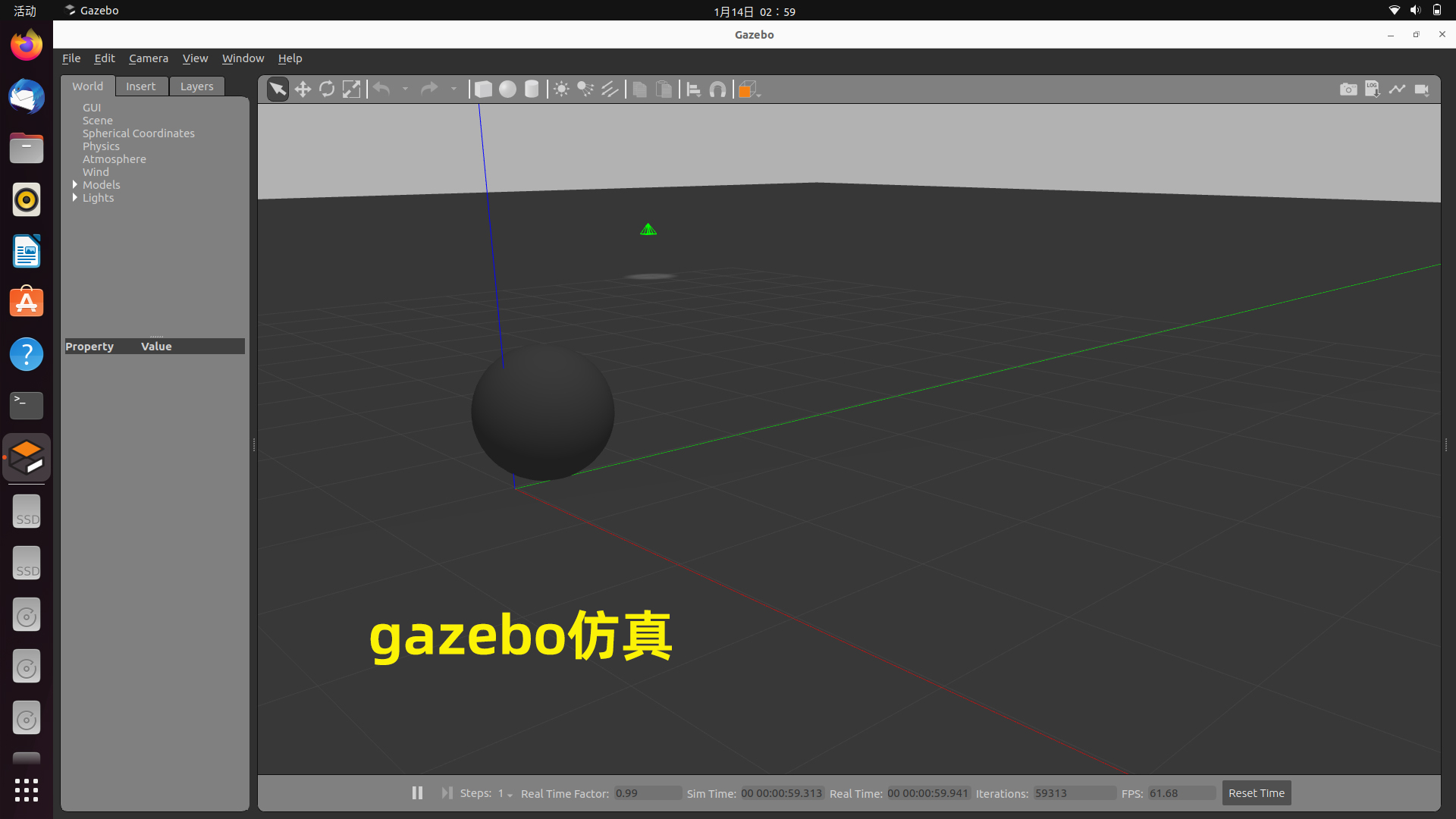Viewport: 1456px width, 819px height.
Task: Click the Reset Time button
Action: pos(1256,793)
